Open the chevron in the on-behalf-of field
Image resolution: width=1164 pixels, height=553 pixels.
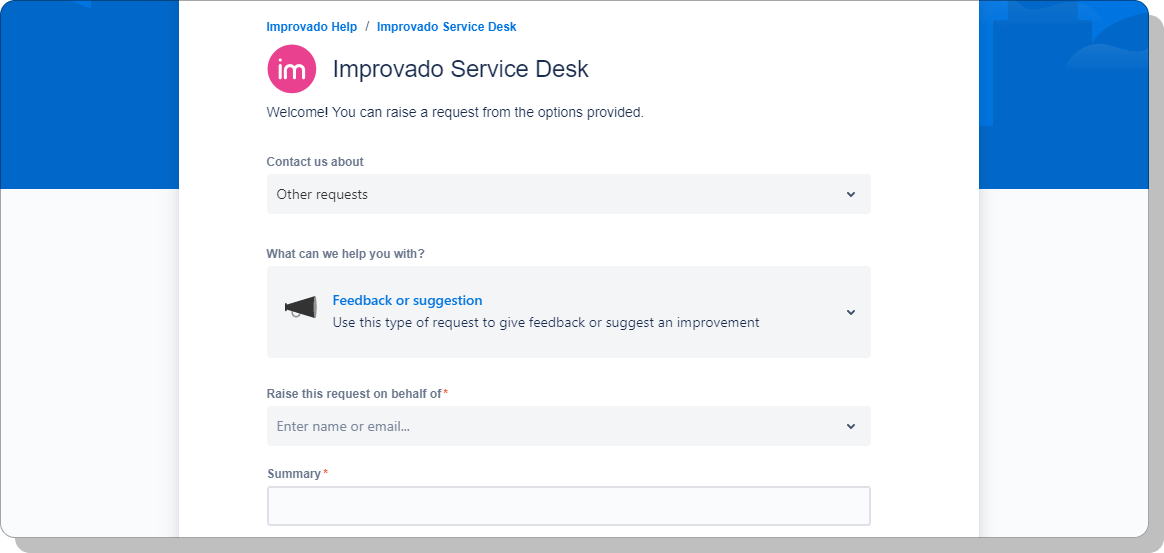coord(850,426)
